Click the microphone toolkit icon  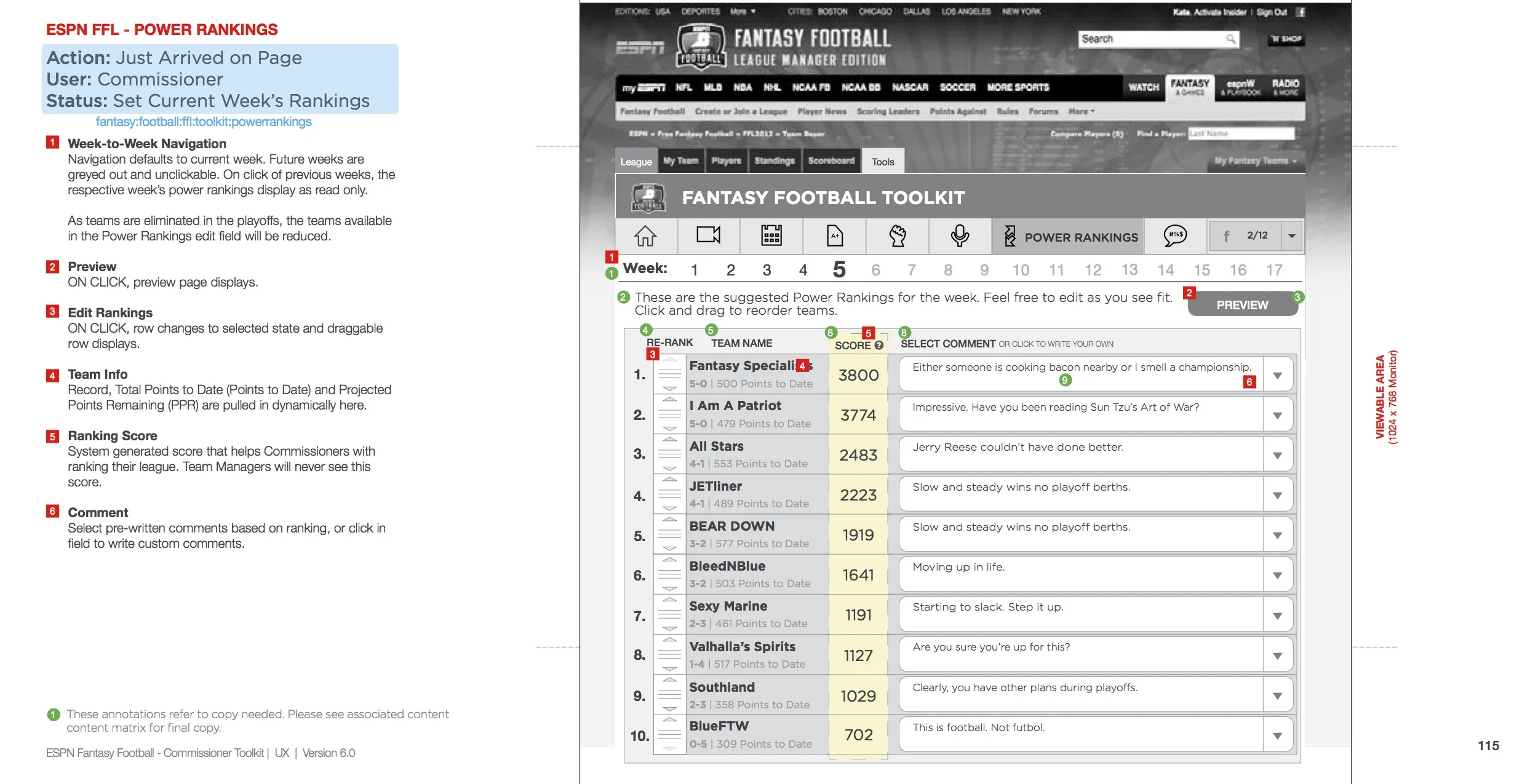960,236
